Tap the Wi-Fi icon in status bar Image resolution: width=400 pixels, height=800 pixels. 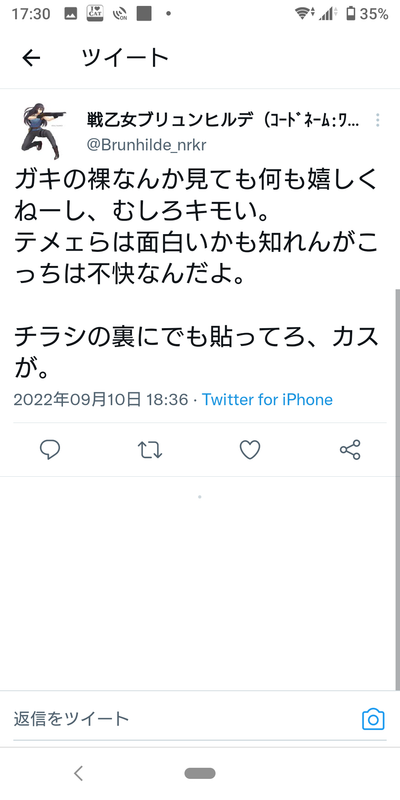tap(304, 14)
